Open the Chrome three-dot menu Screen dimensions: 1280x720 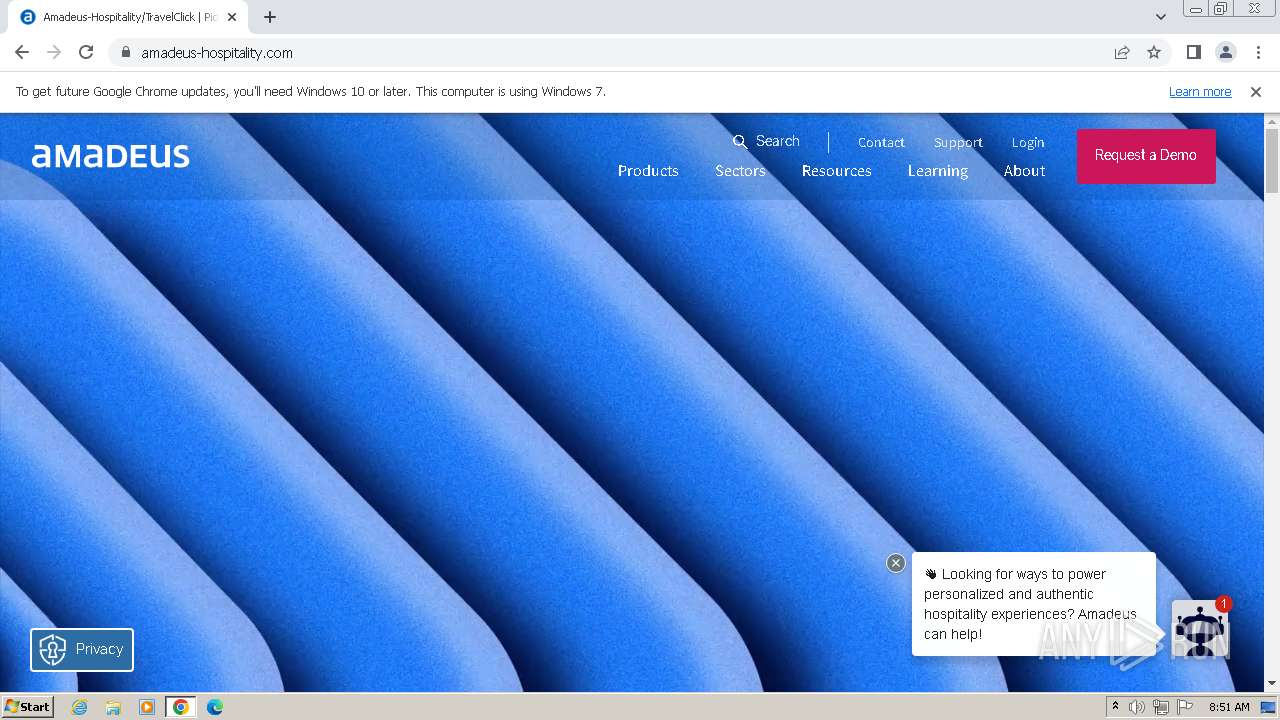(x=1258, y=52)
